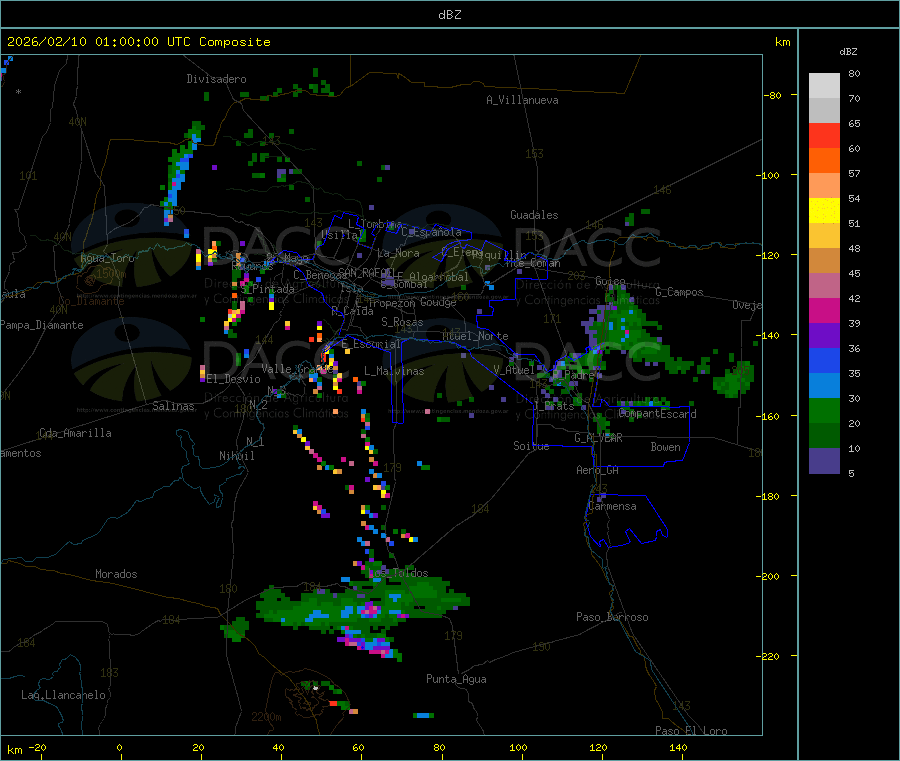
Task: Click the -200 km vertical axis tick
Action: coord(767,576)
